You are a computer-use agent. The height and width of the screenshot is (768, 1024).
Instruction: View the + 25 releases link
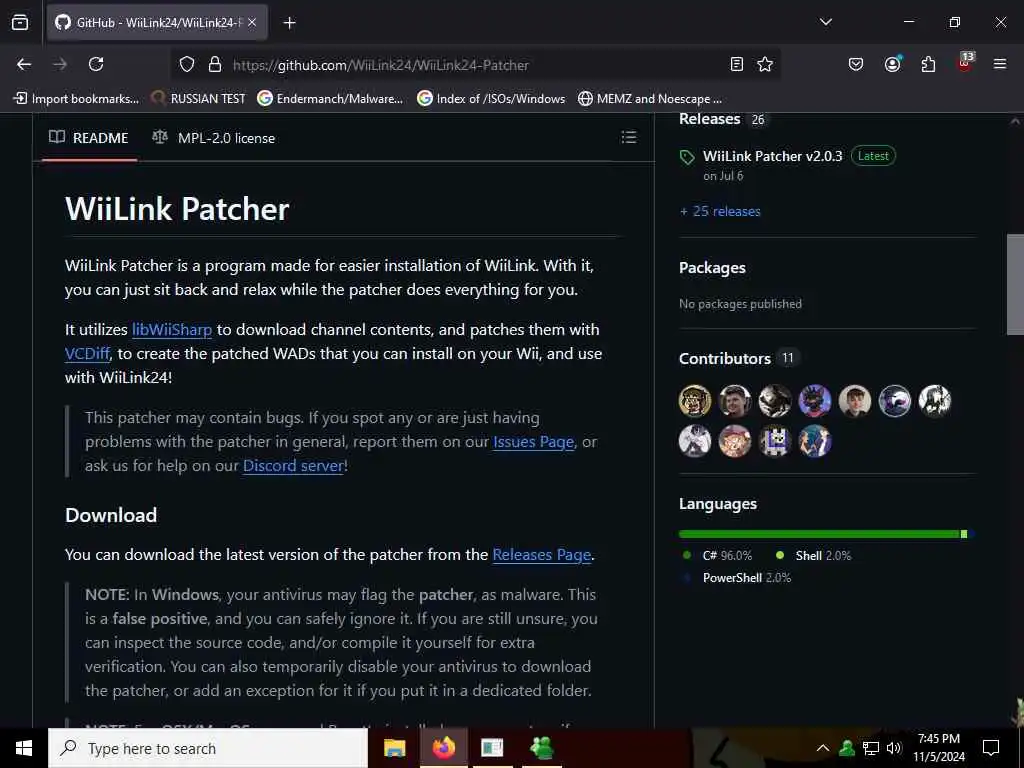tap(720, 212)
